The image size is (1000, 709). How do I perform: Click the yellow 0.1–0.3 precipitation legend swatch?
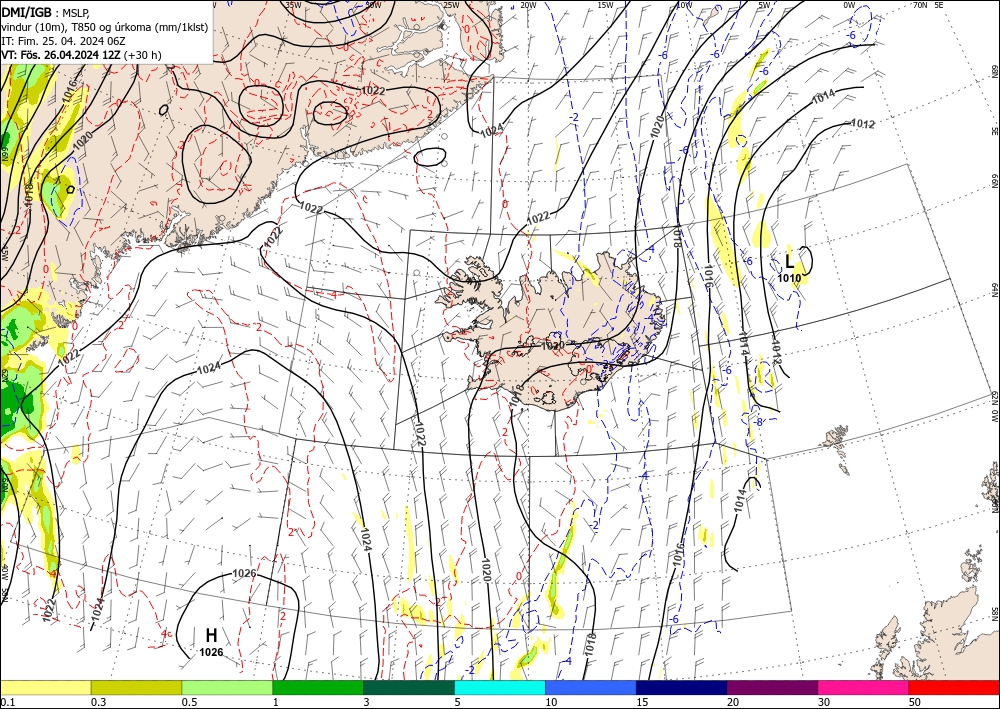45,687
